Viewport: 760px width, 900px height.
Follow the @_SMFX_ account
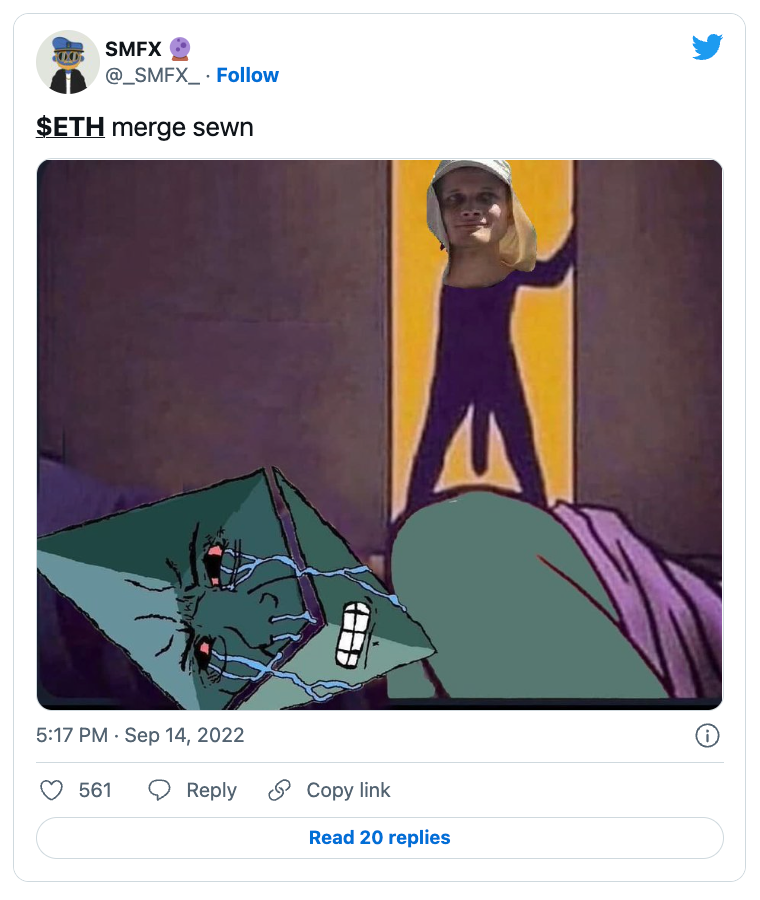pyautogui.click(x=247, y=75)
